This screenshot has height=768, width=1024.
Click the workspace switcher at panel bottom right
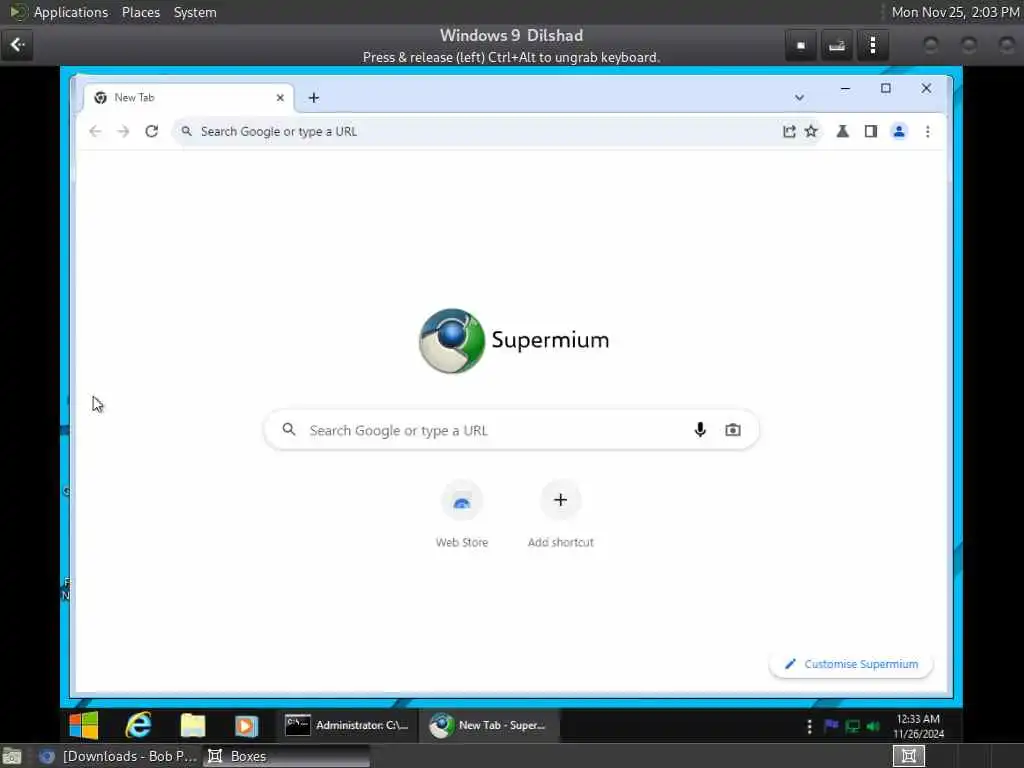click(x=908, y=756)
